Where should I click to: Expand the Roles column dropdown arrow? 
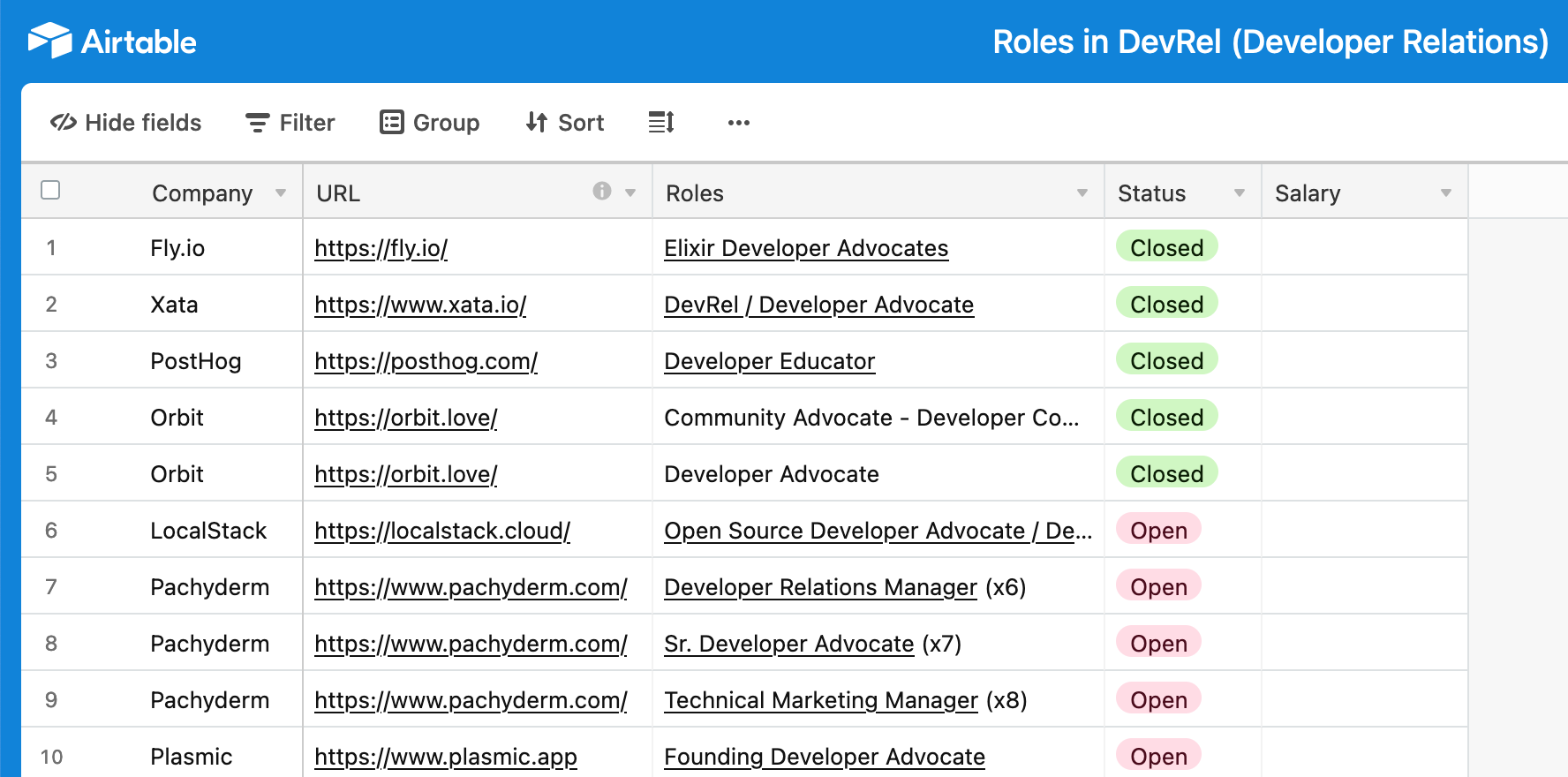1082,192
